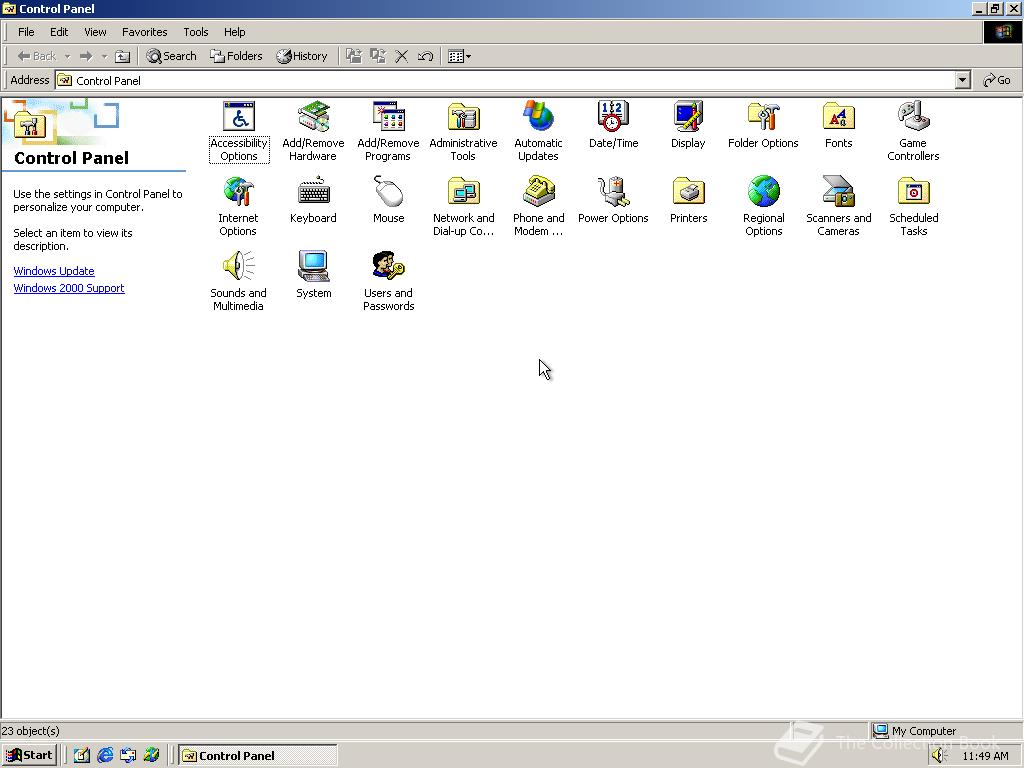Select Users and Passwords icon
This screenshot has height=768, width=1024.
389,281
